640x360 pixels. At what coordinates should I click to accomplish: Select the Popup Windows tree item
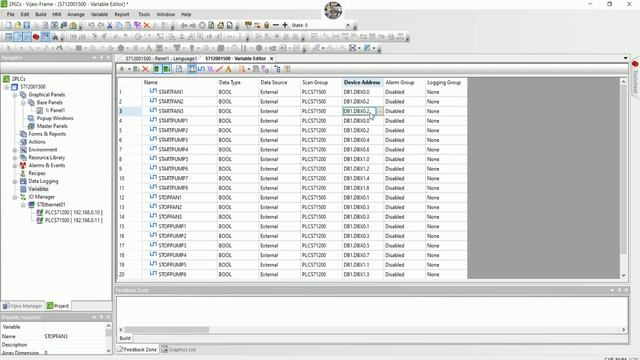[55, 118]
